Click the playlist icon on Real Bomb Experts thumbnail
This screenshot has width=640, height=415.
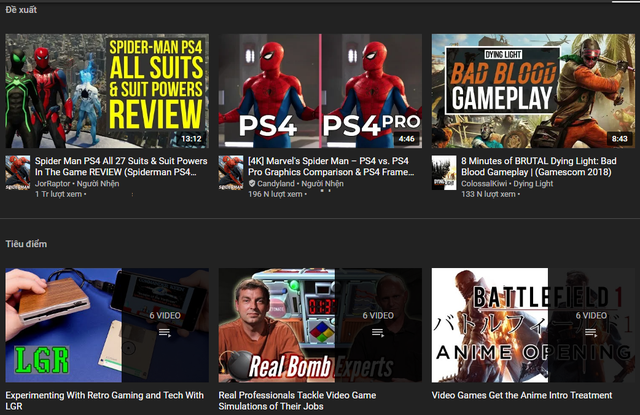[x=378, y=333]
